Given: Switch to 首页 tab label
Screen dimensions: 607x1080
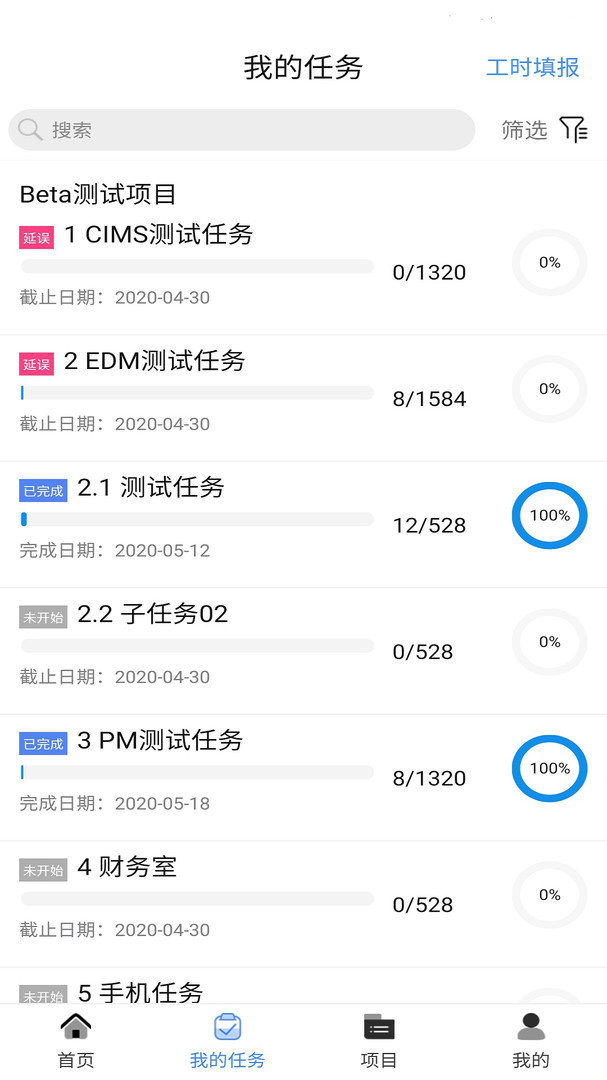Looking at the screenshot, I should (76, 1060).
